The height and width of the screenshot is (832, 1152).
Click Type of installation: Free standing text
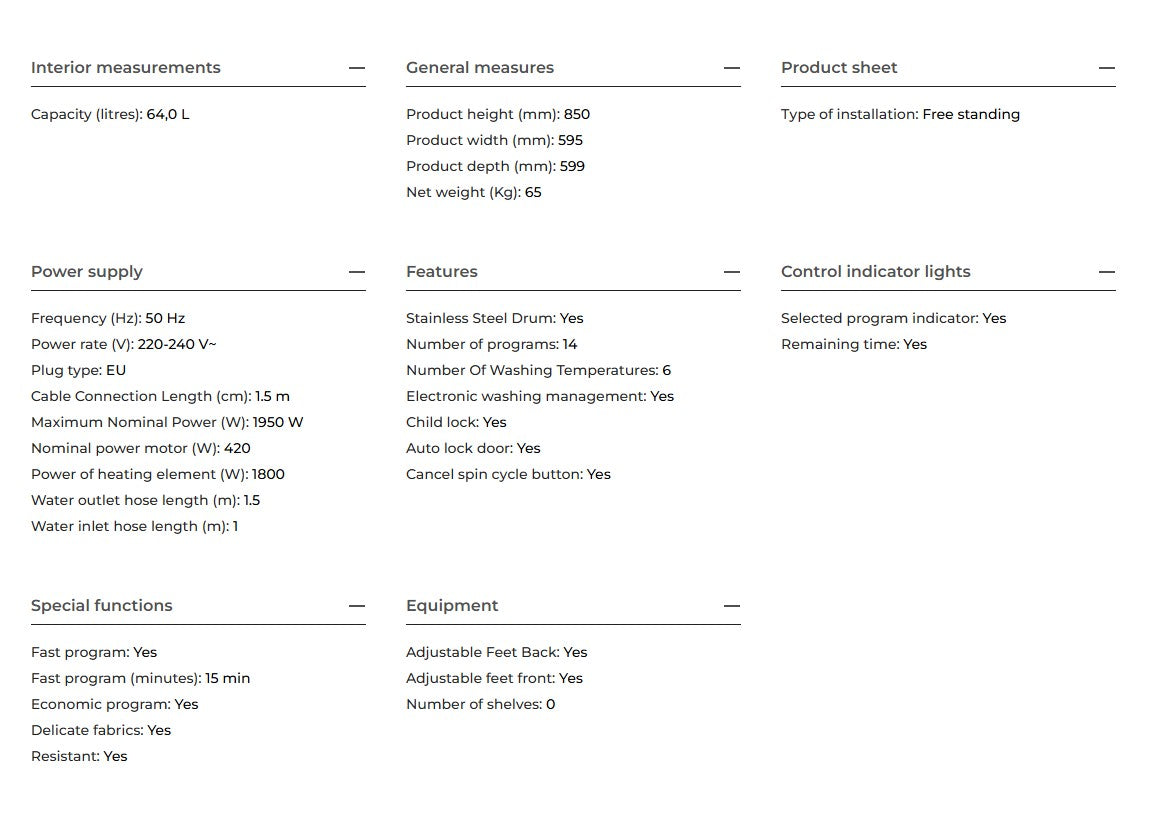pos(900,115)
